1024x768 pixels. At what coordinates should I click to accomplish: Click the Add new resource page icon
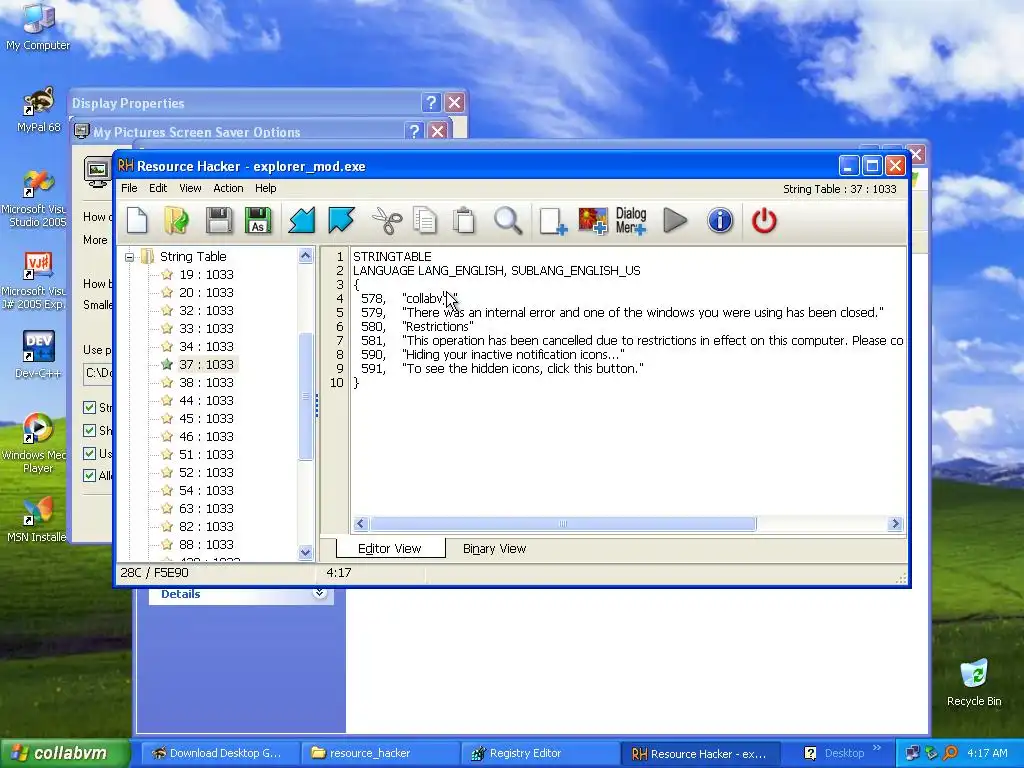pos(552,221)
